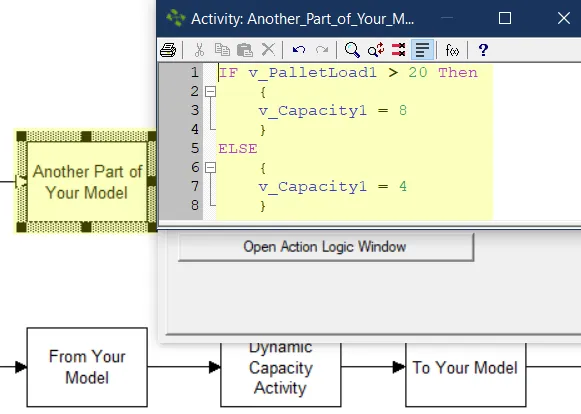Click the ELSE keyword on line 5
The height and width of the screenshot is (414, 581).
coord(238,149)
